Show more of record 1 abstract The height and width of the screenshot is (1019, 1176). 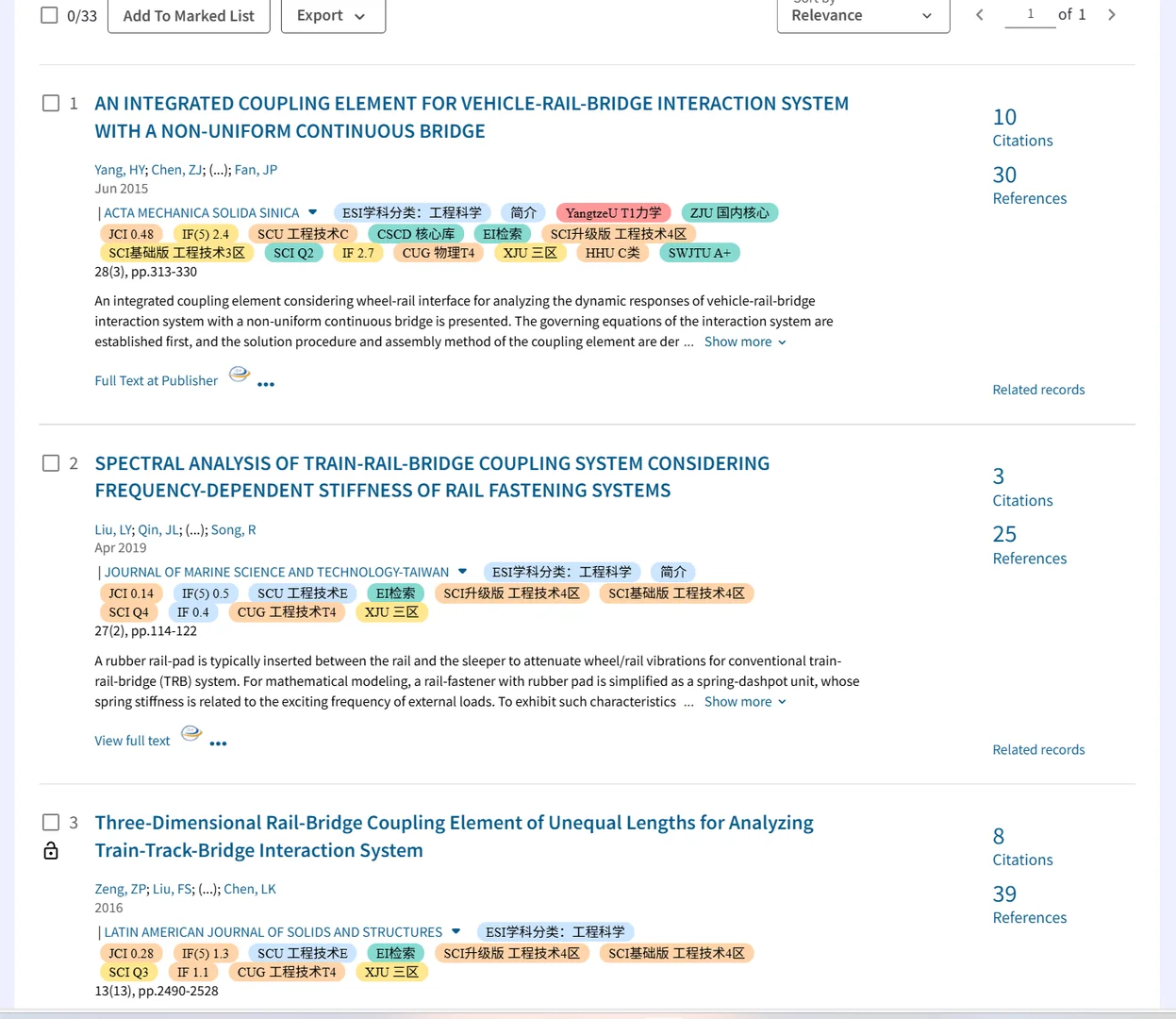pos(745,342)
